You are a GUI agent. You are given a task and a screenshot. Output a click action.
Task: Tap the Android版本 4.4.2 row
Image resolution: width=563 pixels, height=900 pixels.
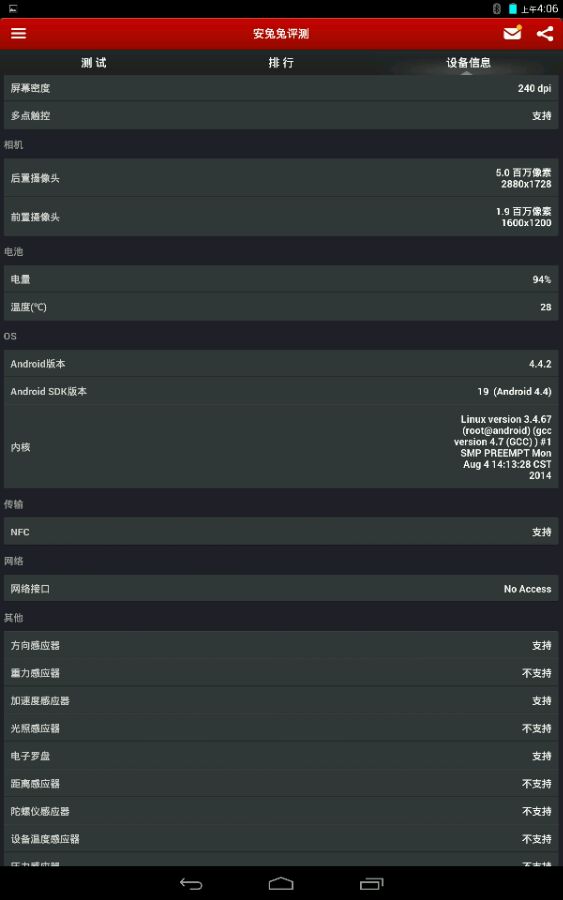coord(281,364)
